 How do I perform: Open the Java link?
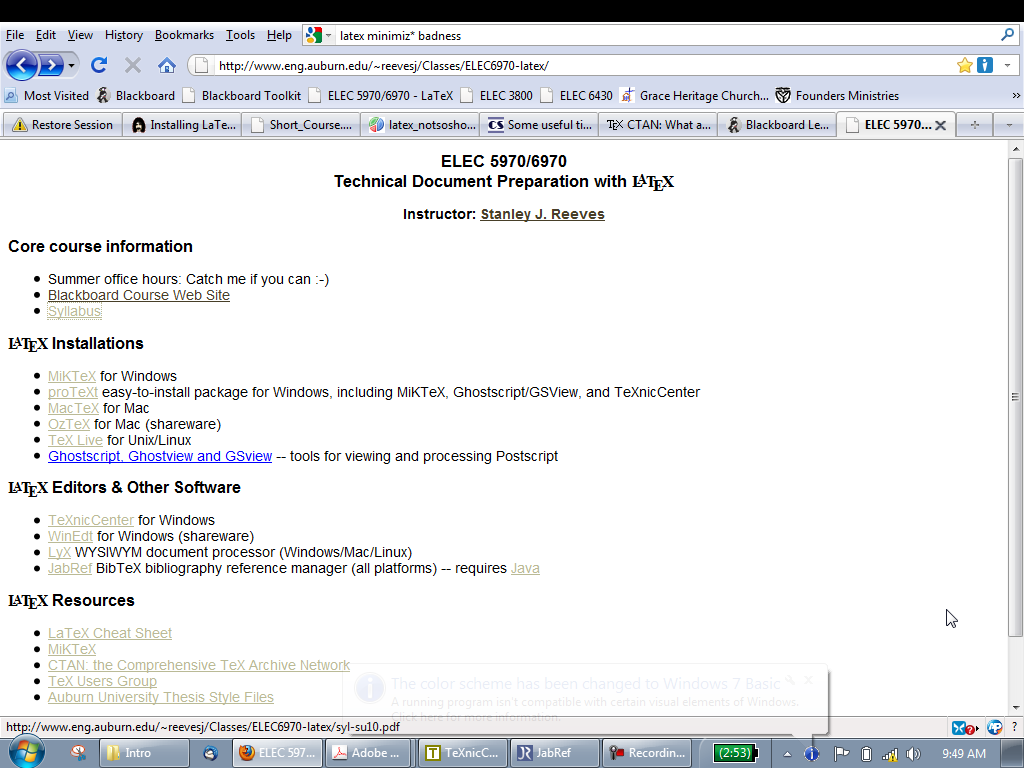click(525, 569)
